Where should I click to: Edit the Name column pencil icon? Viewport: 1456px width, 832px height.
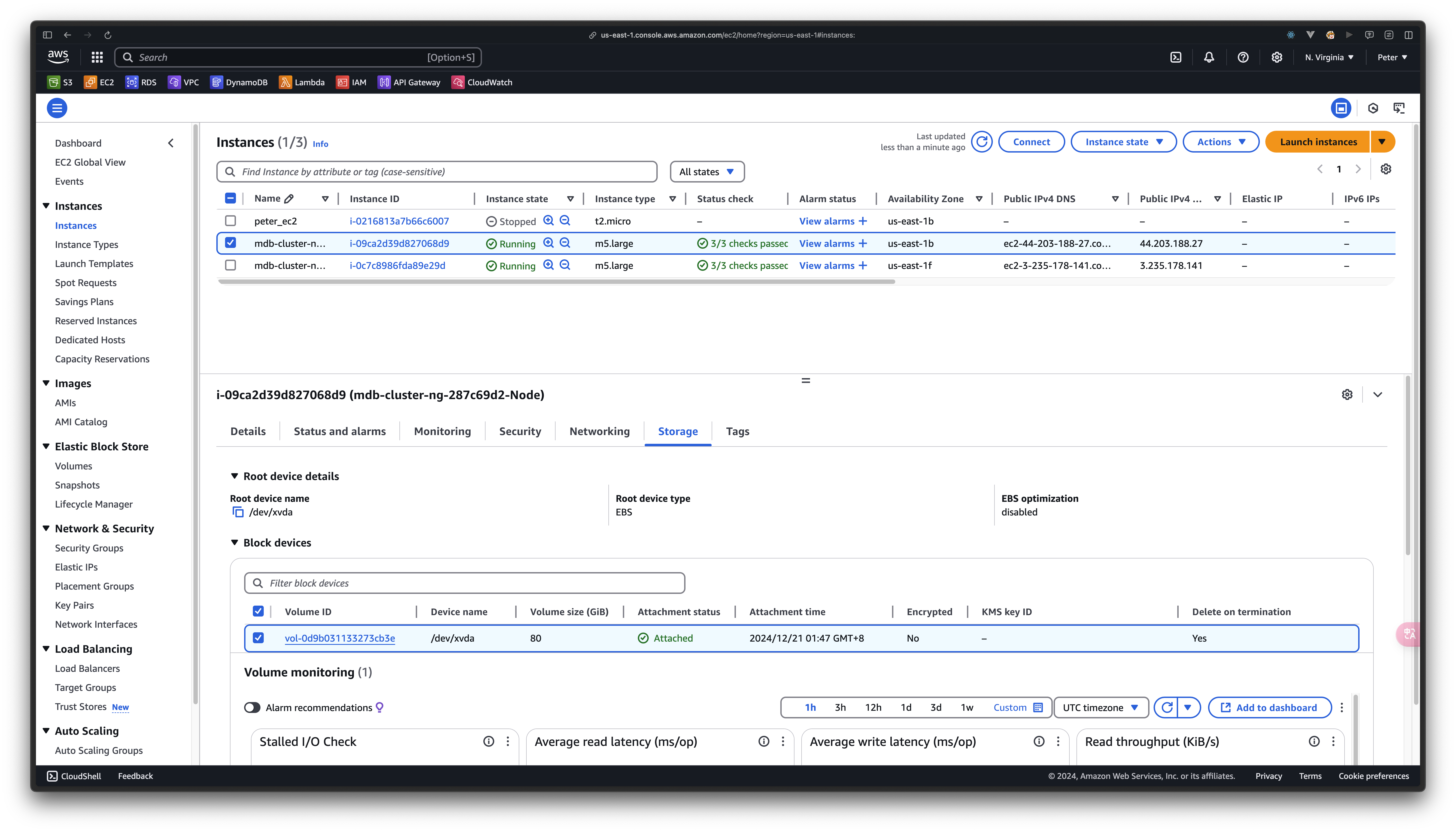pos(289,199)
